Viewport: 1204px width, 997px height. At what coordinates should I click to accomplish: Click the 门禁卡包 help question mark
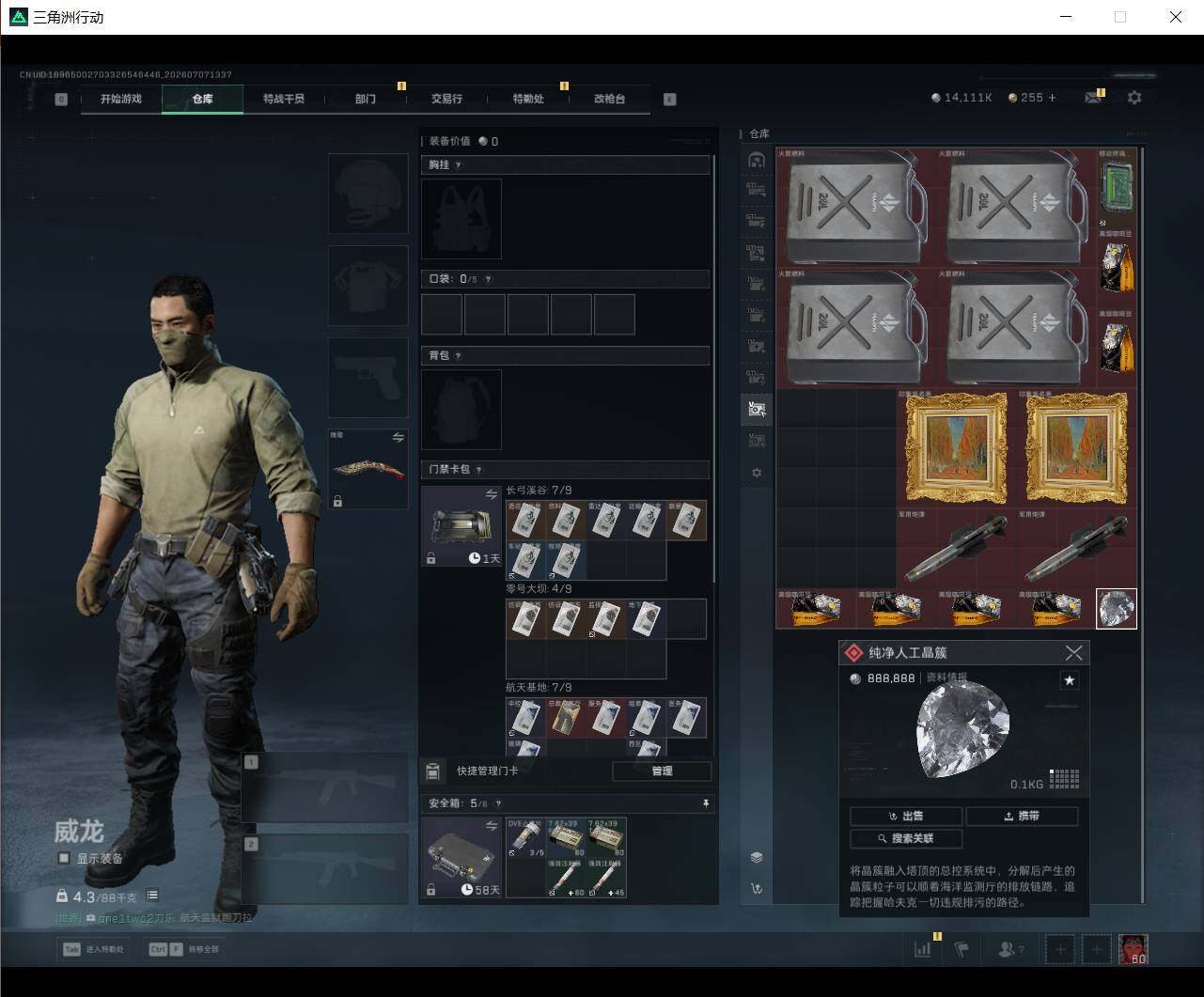click(478, 470)
